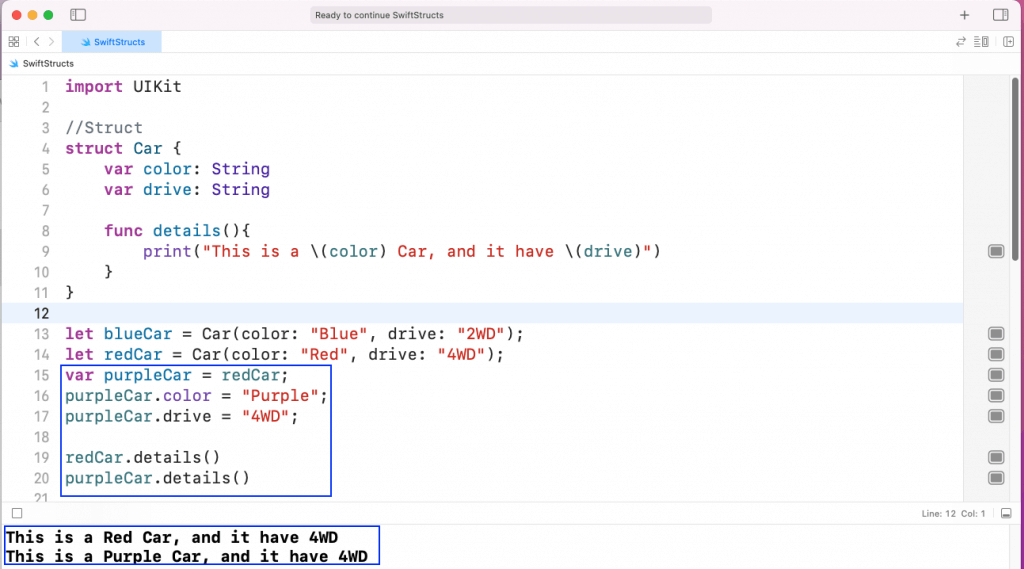Toggle the right inspector panel
Image resolution: width=1024 pixels, height=569 pixels.
click(1000, 15)
